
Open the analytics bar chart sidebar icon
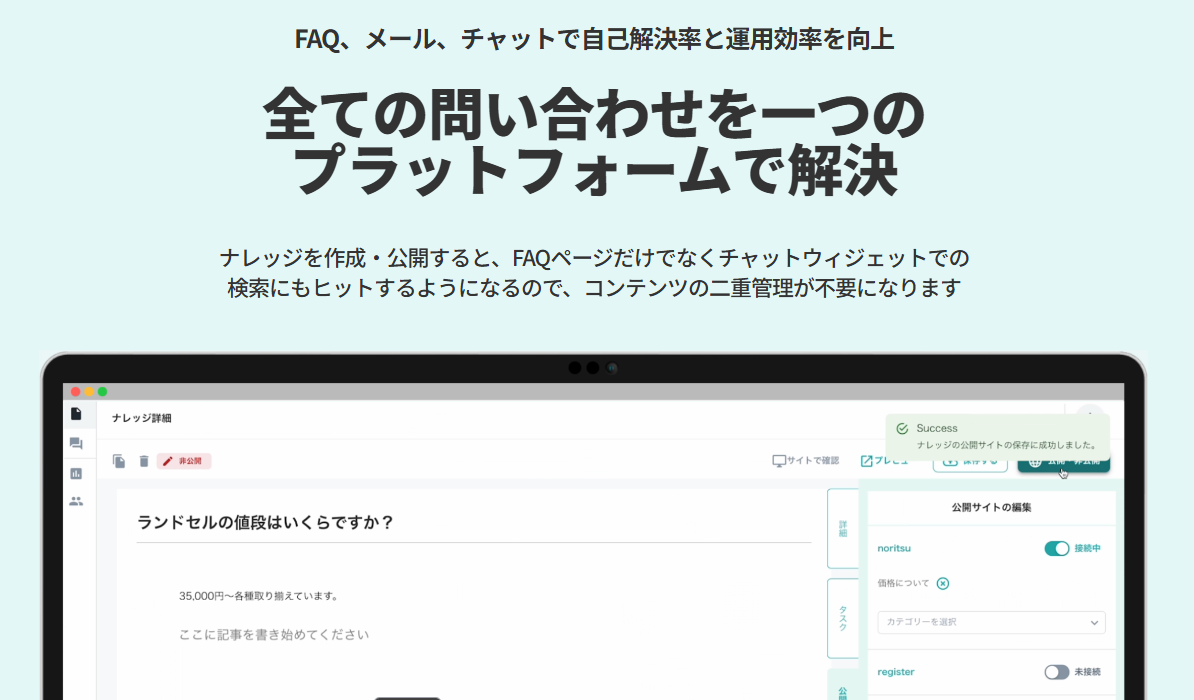tap(76, 474)
